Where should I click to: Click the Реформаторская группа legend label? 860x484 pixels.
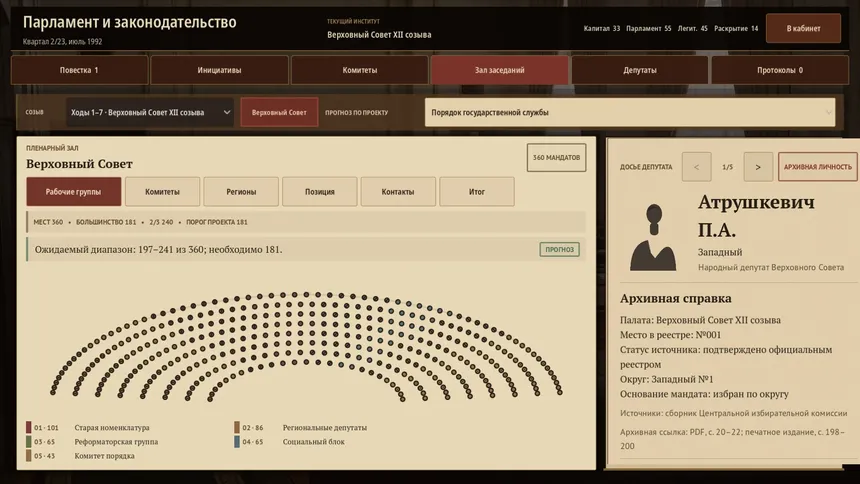click(116, 442)
